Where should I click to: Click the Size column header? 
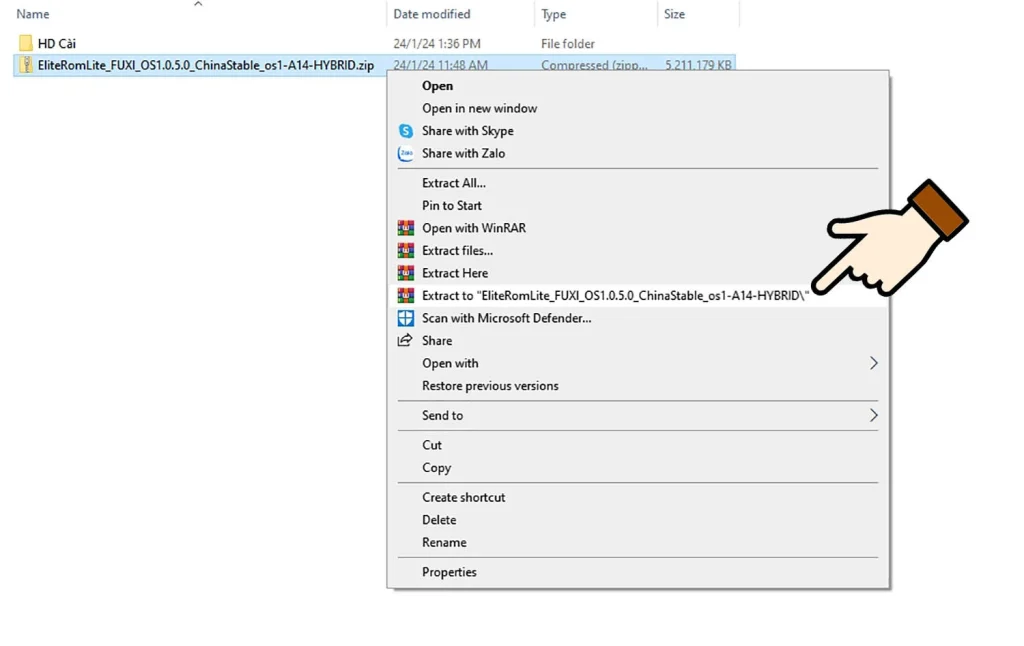pyautogui.click(x=674, y=14)
